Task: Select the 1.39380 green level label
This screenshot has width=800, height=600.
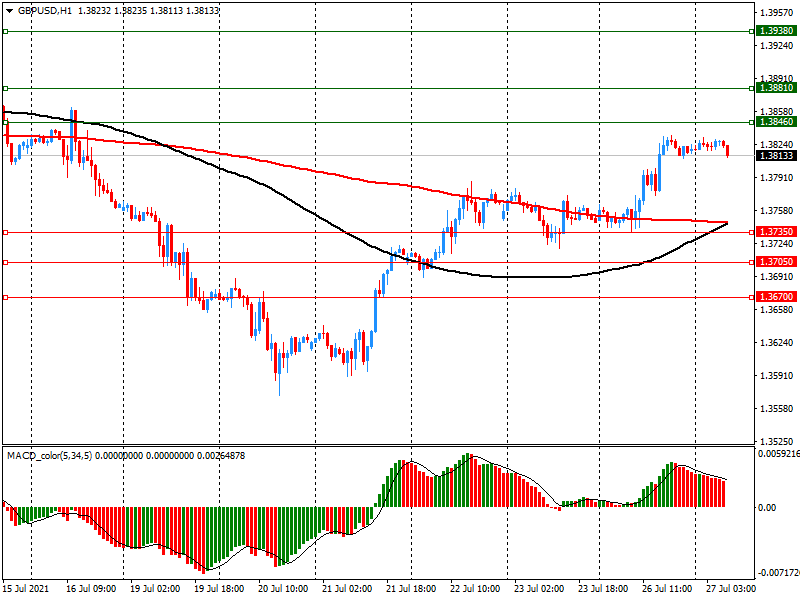Action: click(x=776, y=31)
